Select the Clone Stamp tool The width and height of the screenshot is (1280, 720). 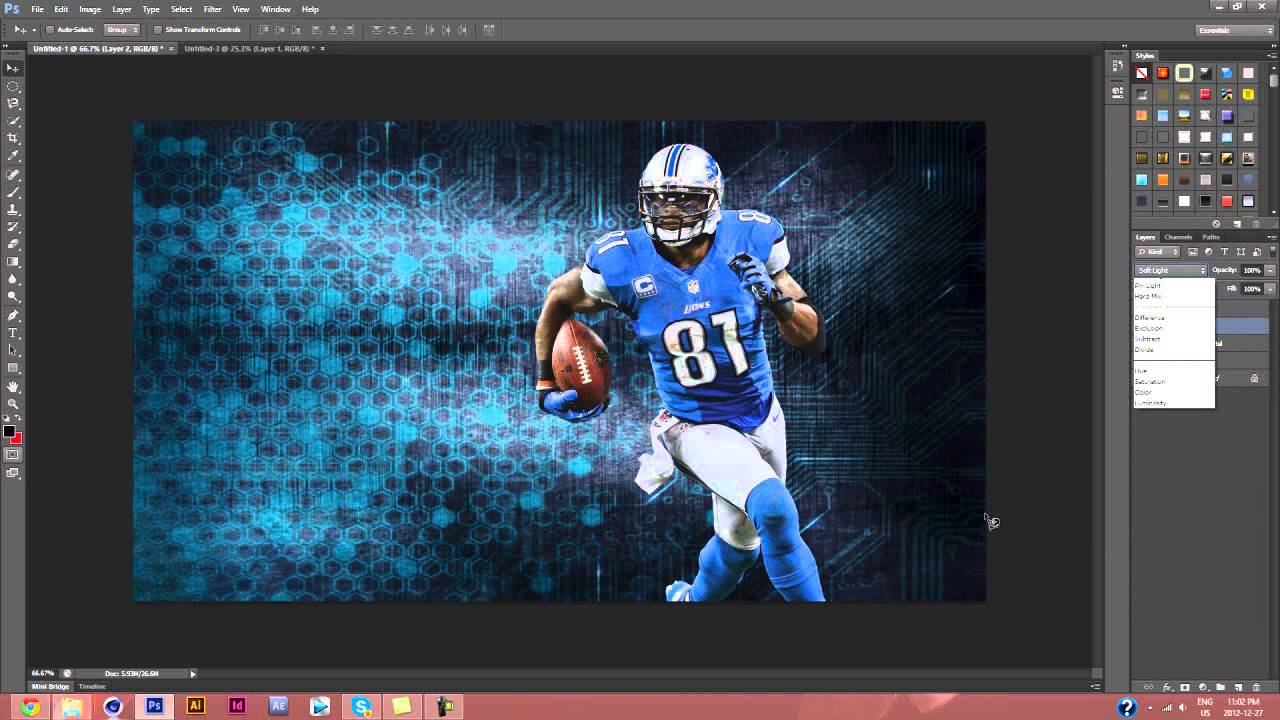(13, 207)
